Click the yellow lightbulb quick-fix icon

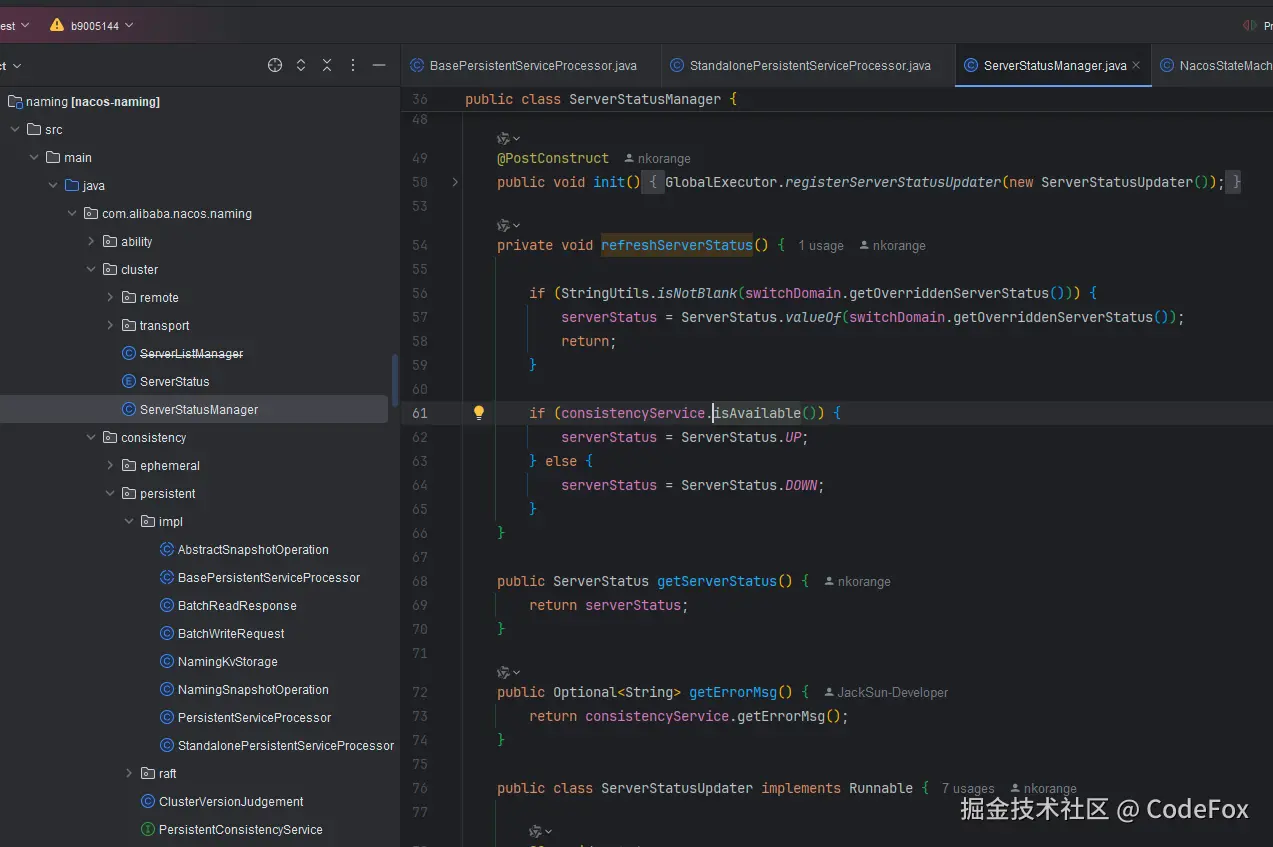(x=479, y=413)
